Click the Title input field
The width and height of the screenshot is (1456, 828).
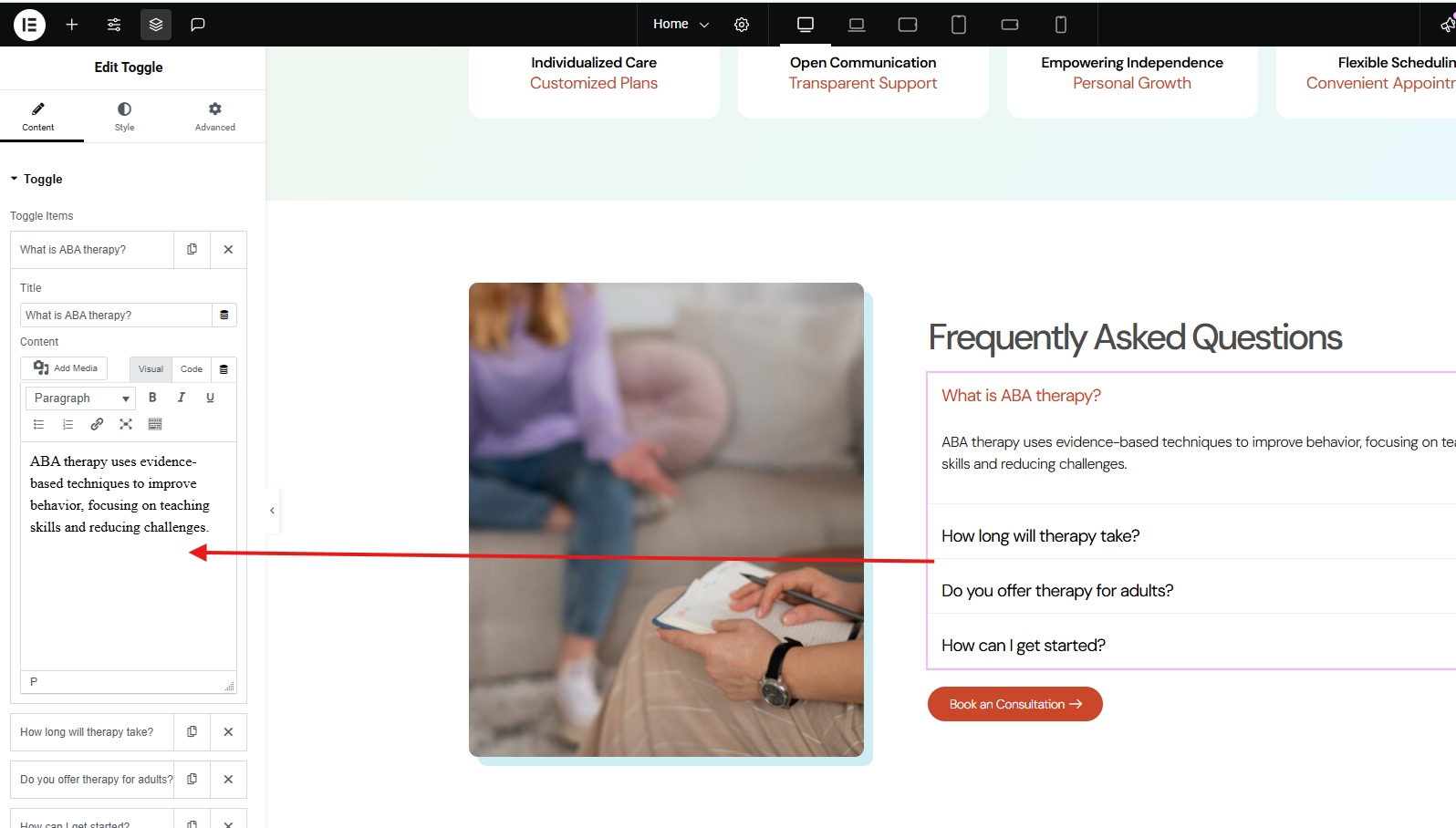coord(116,316)
